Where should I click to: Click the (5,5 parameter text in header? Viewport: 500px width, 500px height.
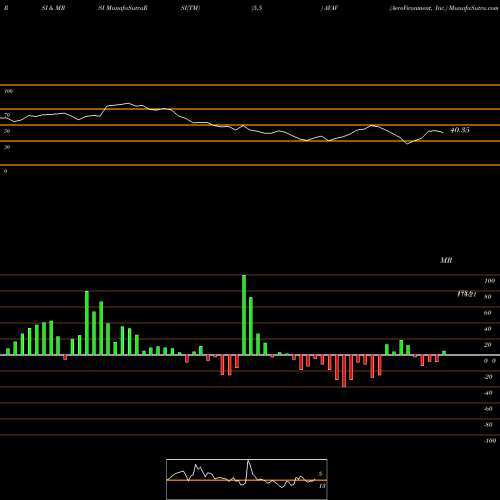tap(257, 8)
